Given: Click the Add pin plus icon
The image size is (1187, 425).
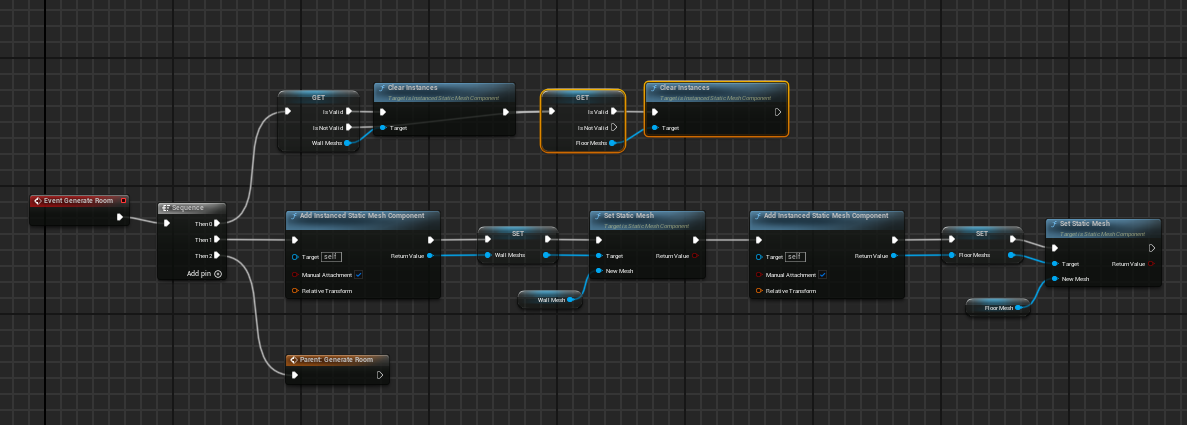Looking at the screenshot, I should tap(218, 273).
